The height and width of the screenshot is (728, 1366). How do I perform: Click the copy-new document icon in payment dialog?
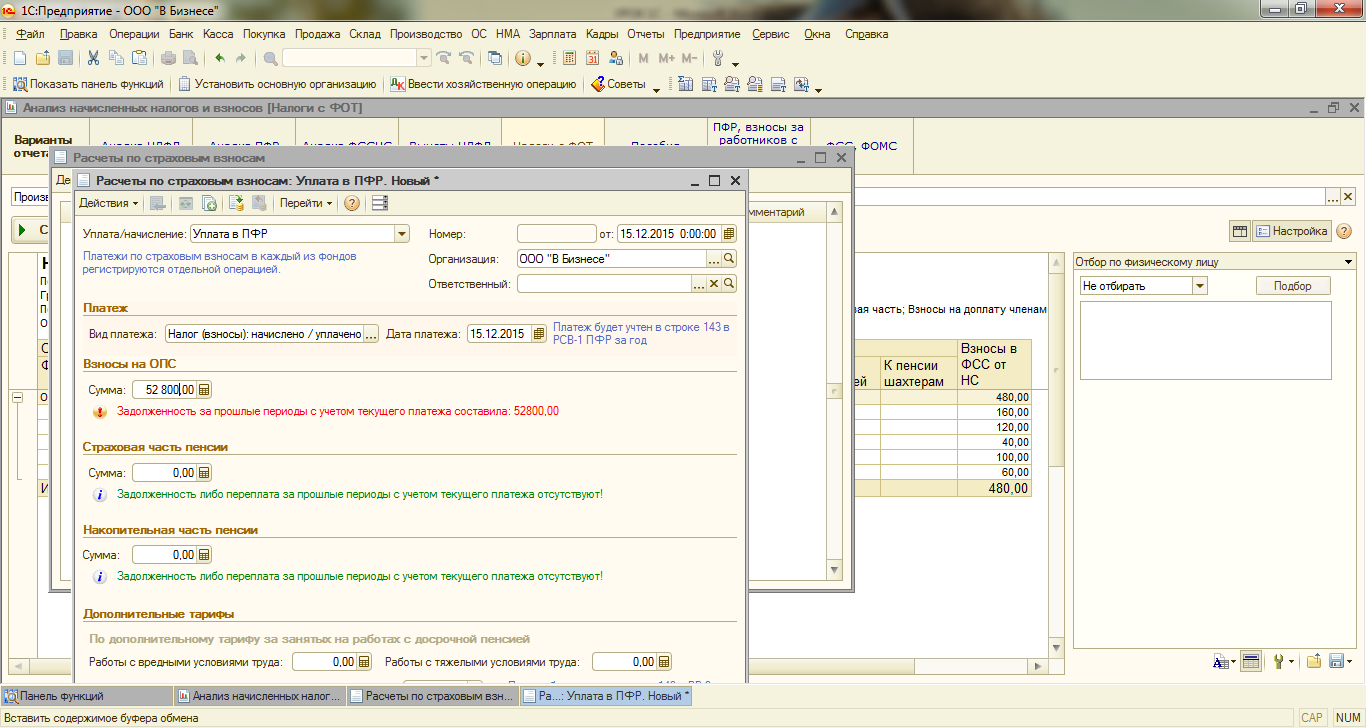pos(210,203)
